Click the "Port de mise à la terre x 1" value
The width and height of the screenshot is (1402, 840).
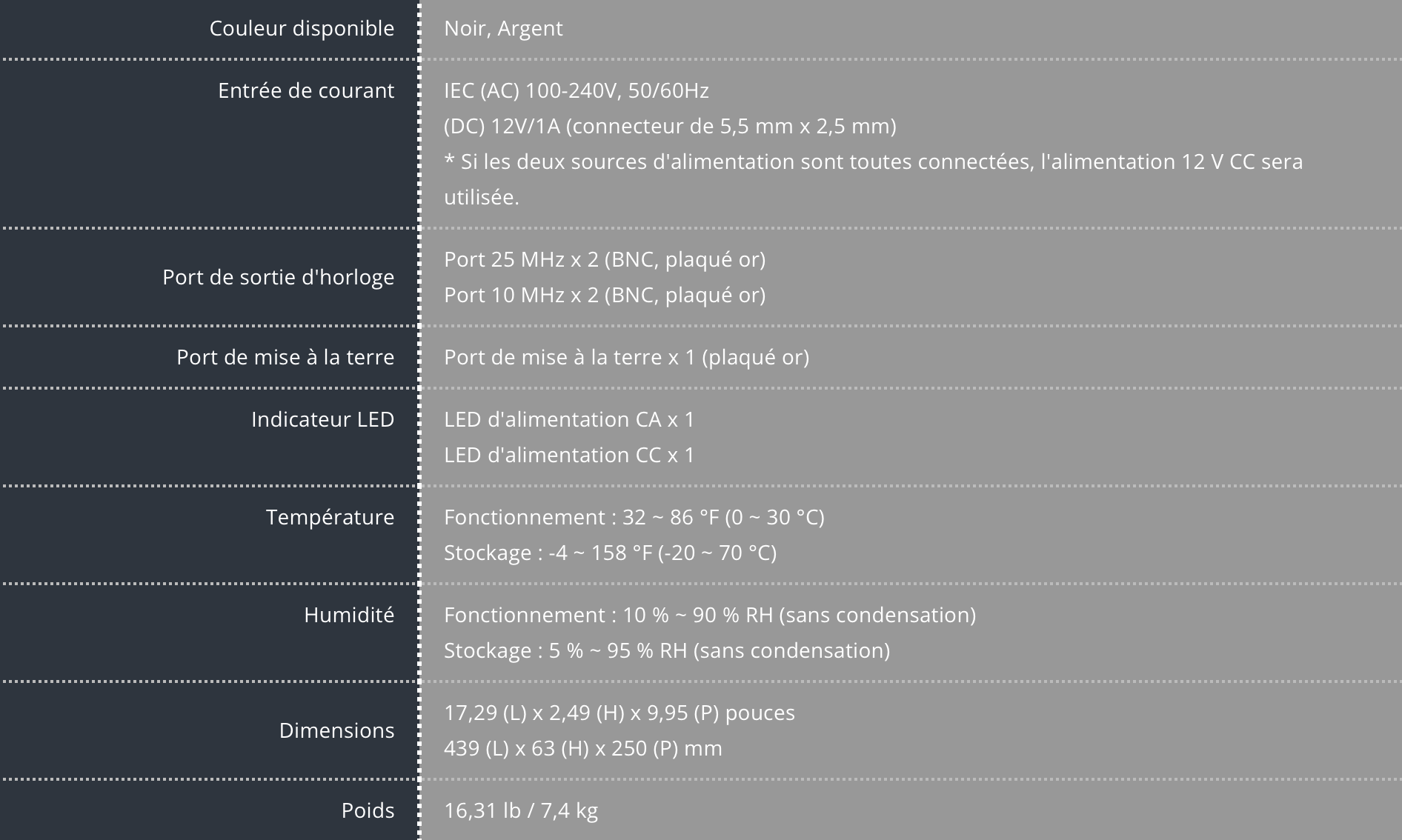pyautogui.click(x=626, y=357)
